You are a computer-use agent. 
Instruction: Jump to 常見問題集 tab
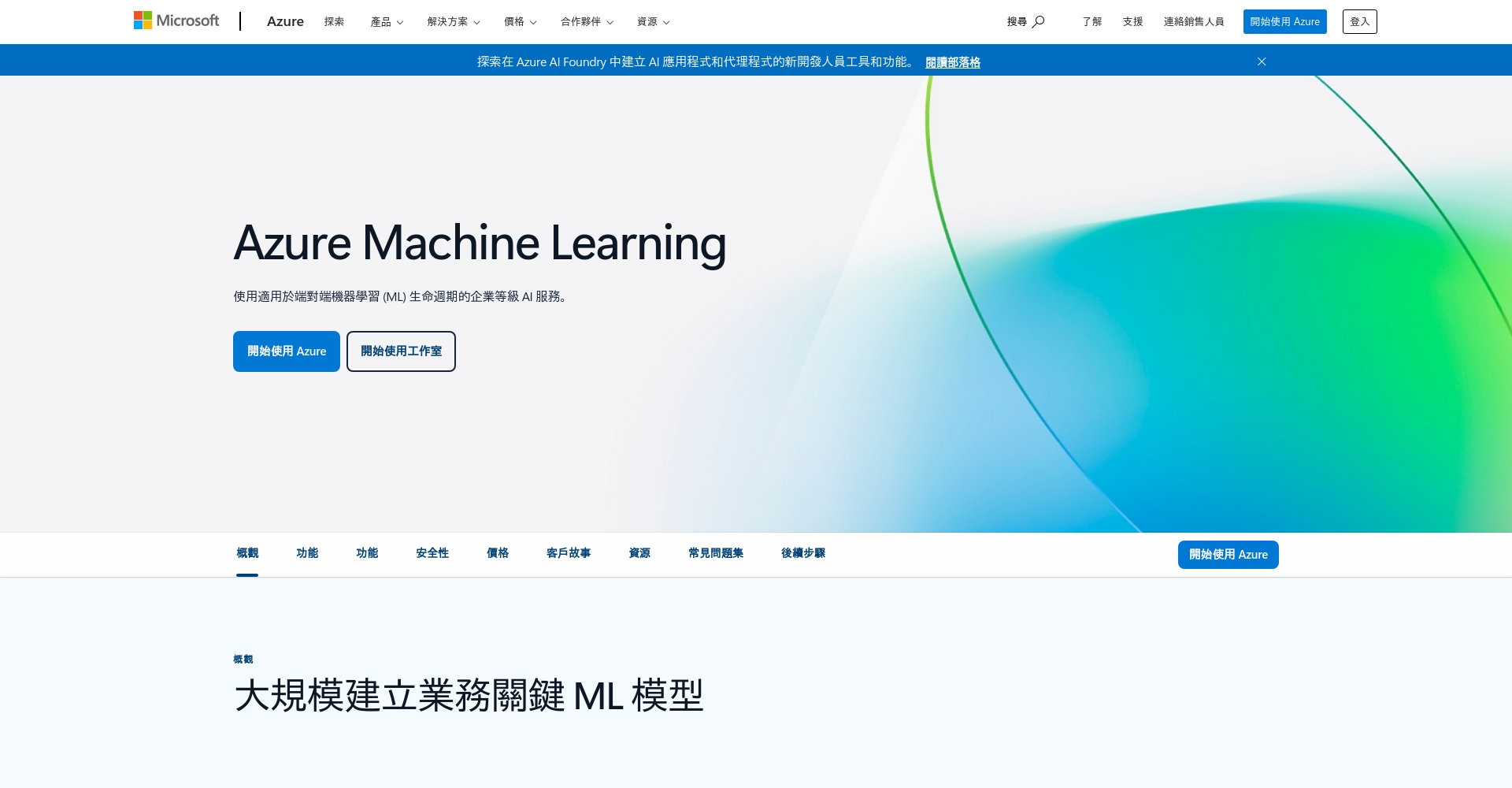[716, 553]
